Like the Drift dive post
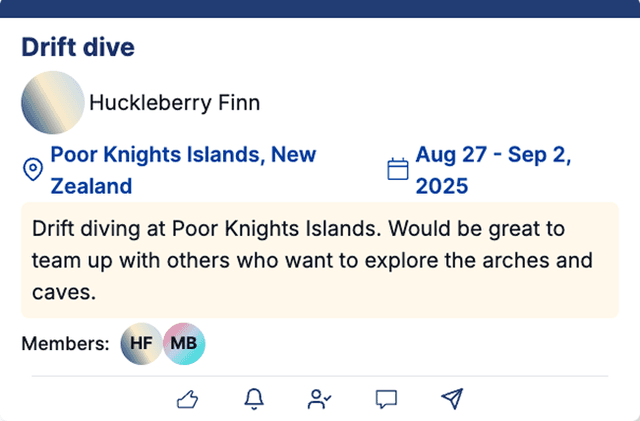This screenshot has width=640, height=421. (x=188, y=399)
